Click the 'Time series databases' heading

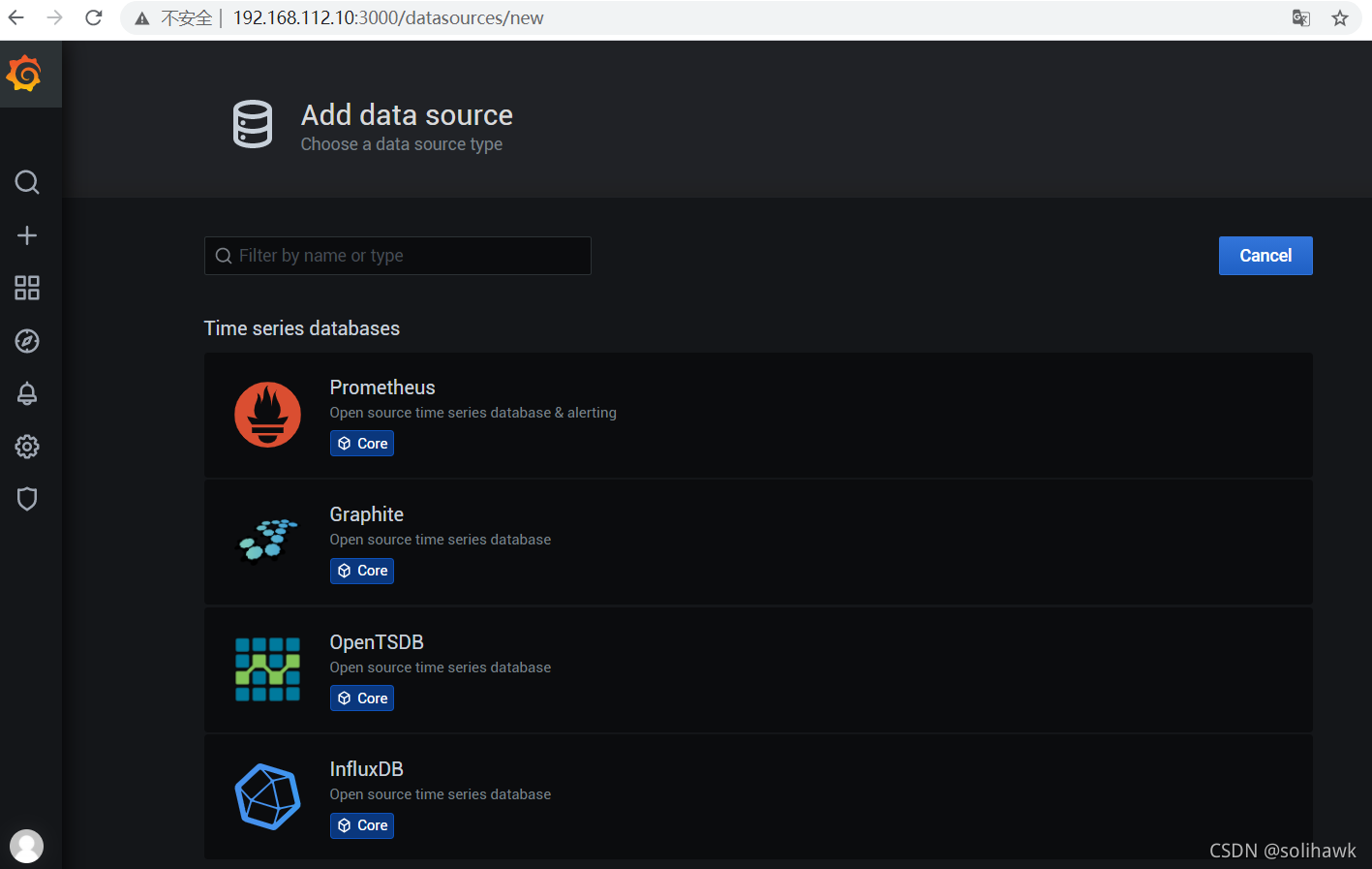302,328
